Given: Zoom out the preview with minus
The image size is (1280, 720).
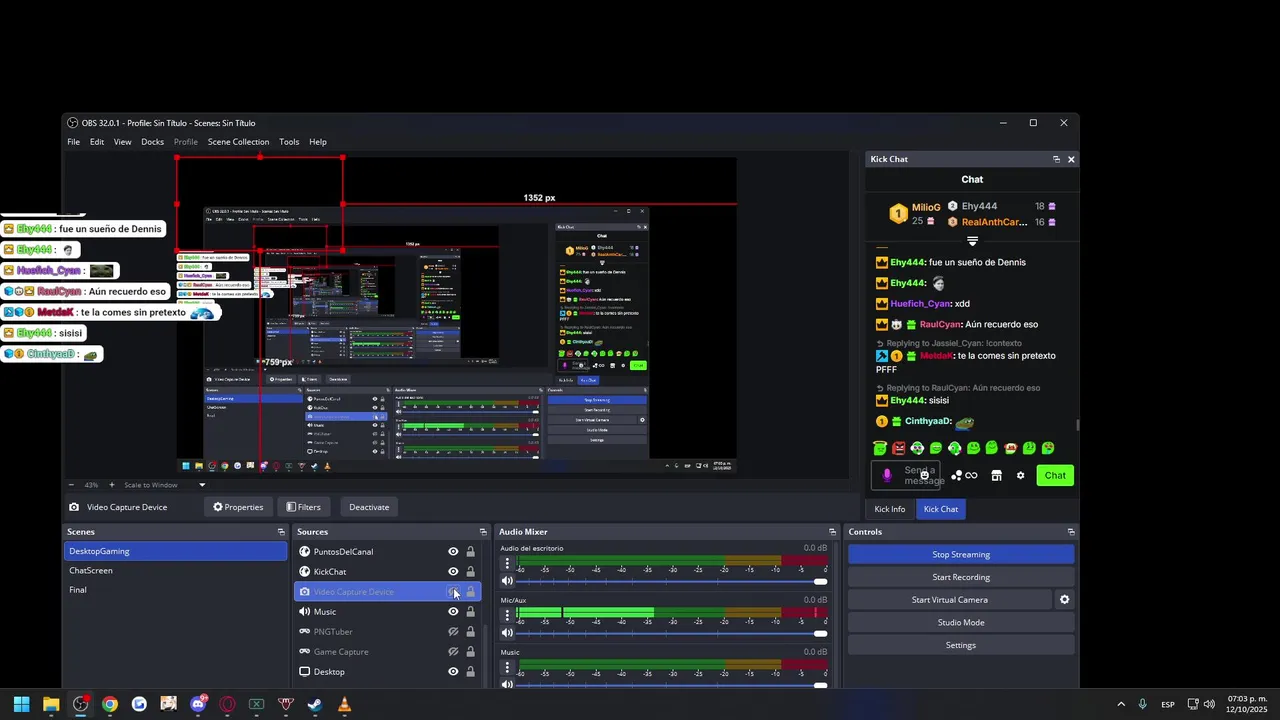Looking at the screenshot, I should click(71, 485).
